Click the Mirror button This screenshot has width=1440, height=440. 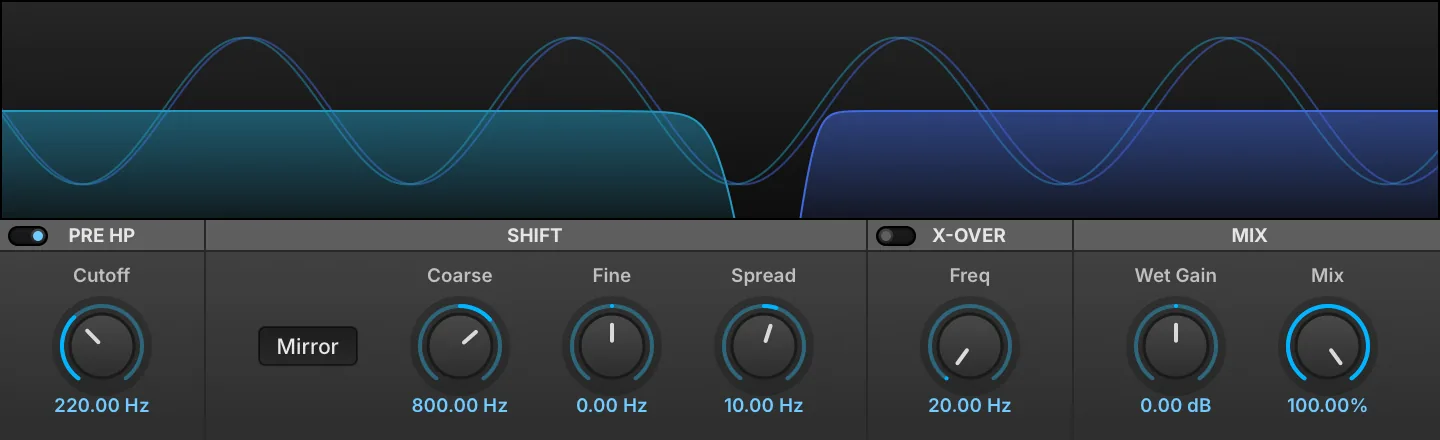click(308, 346)
